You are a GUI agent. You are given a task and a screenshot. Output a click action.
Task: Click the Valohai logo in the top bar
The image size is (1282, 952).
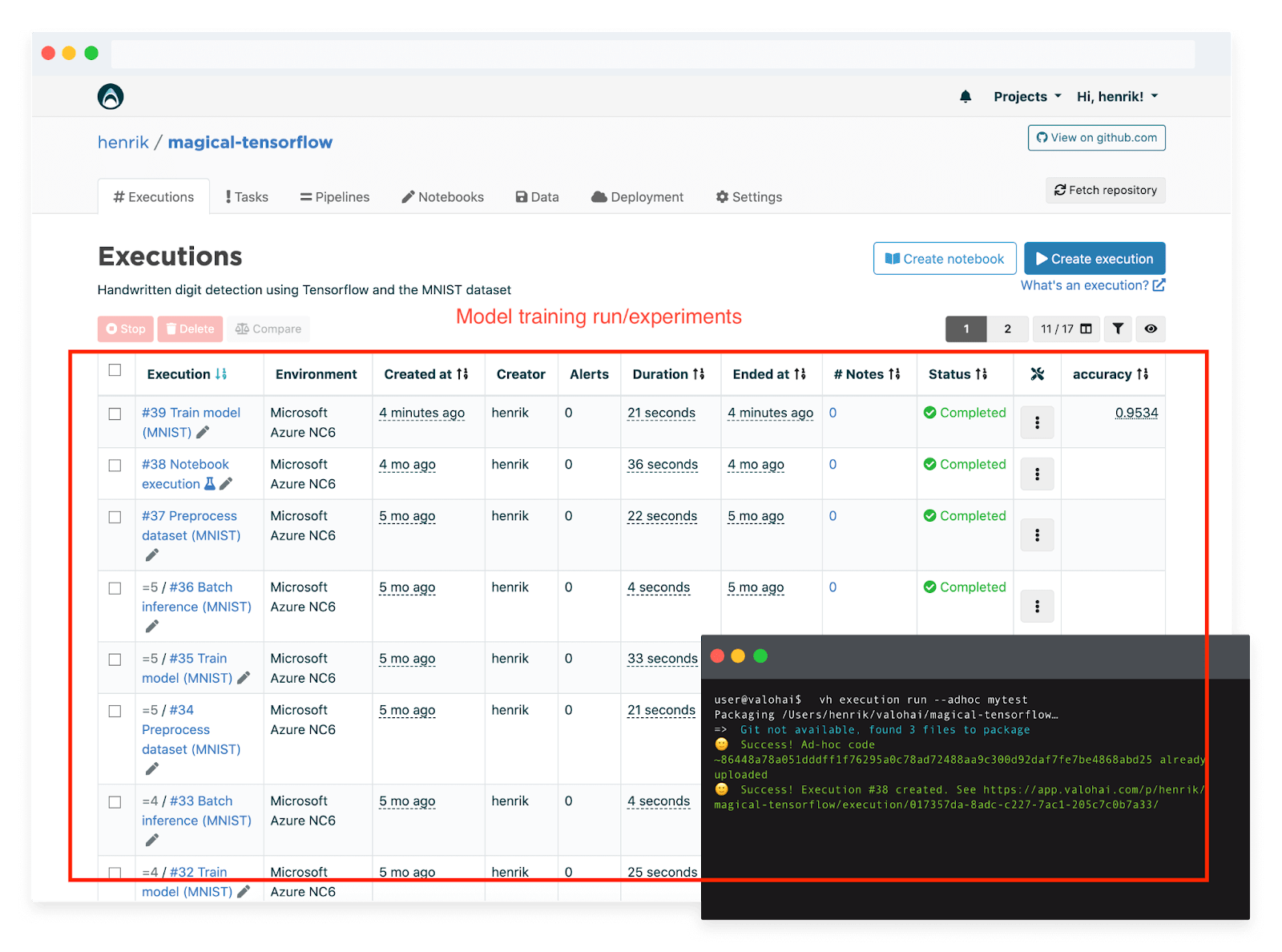pos(110,95)
